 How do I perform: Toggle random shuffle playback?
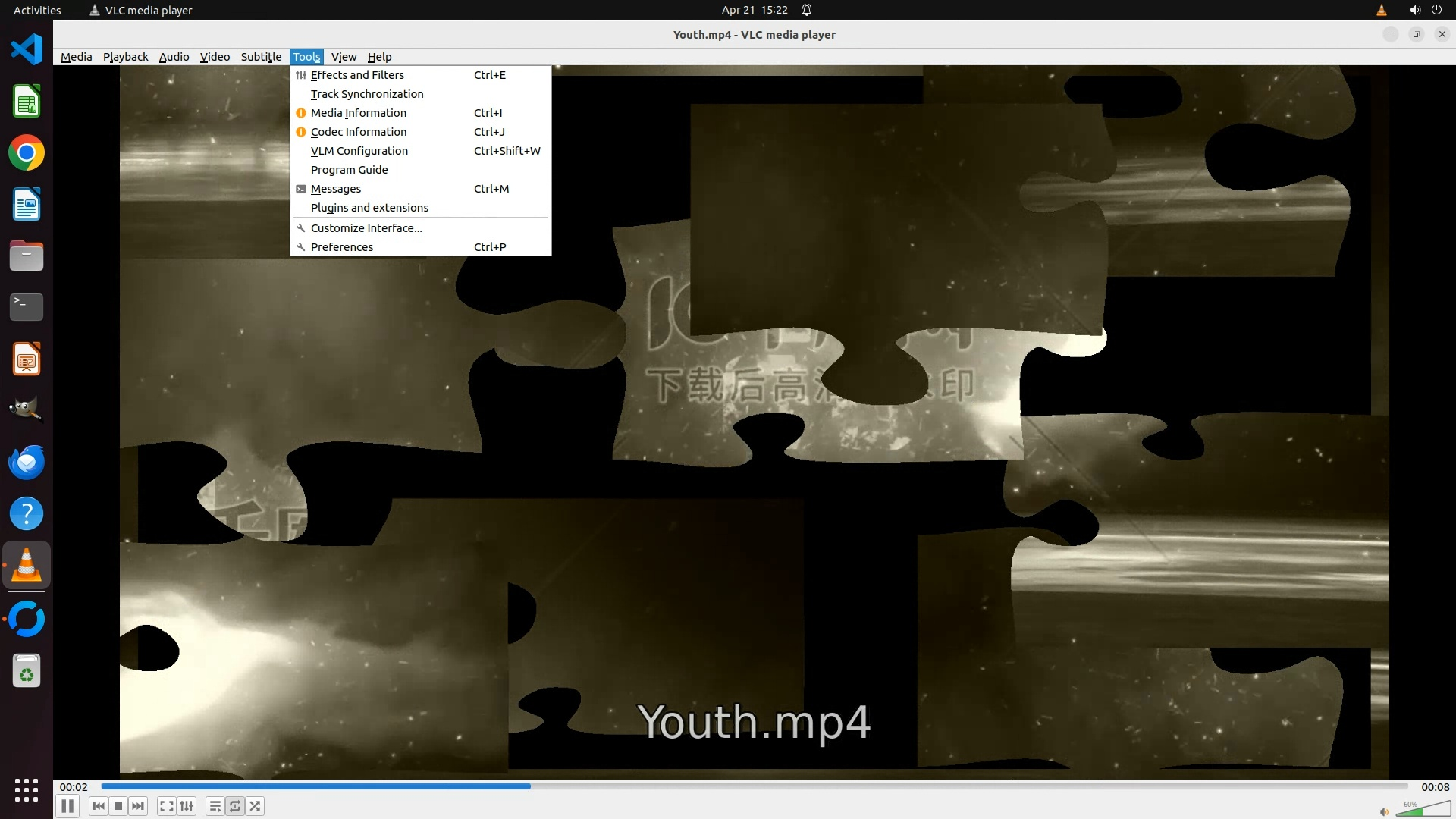(256, 806)
